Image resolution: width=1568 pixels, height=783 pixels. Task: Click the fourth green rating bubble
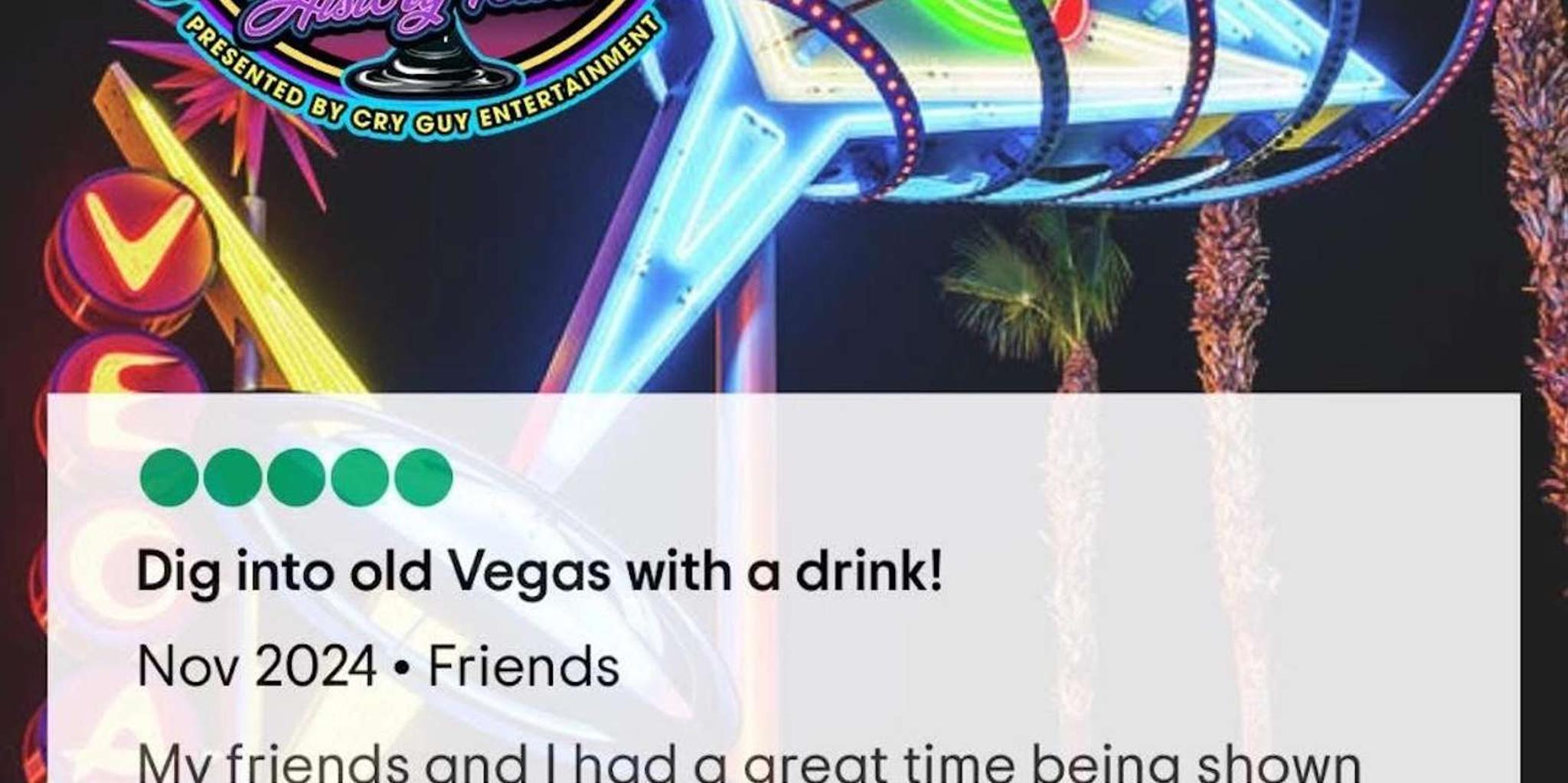[x=360, y=477]
